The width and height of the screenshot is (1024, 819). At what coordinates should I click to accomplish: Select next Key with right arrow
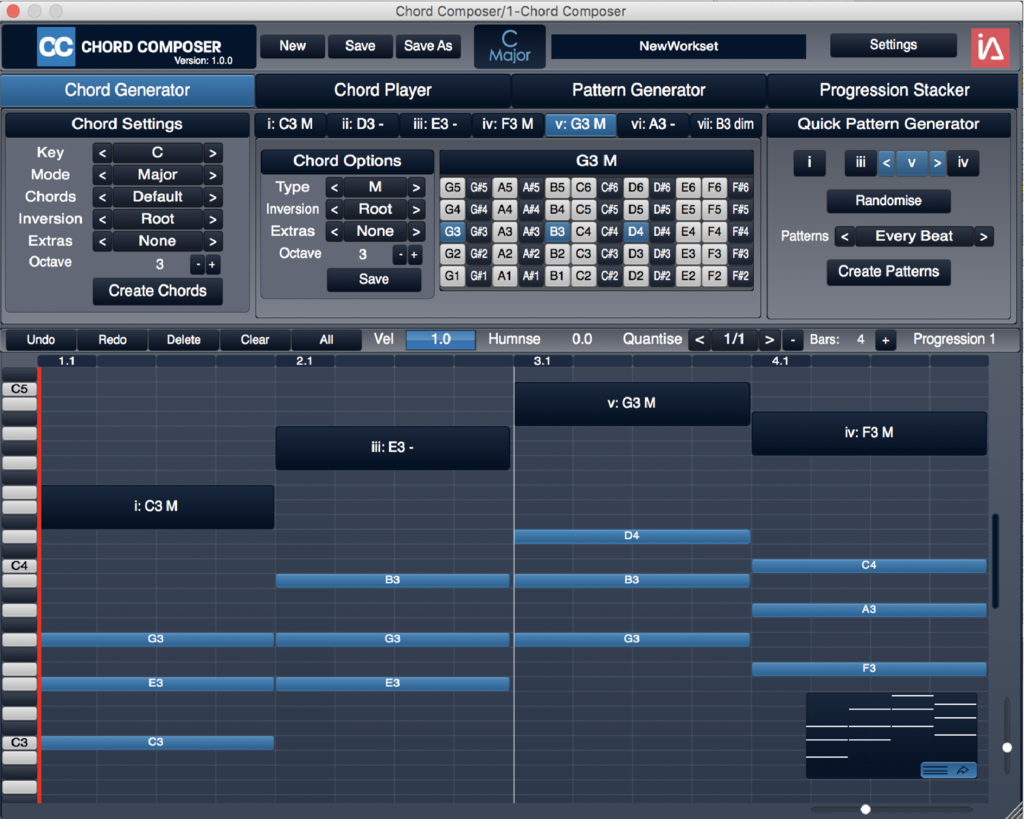(x=212, y=153)
